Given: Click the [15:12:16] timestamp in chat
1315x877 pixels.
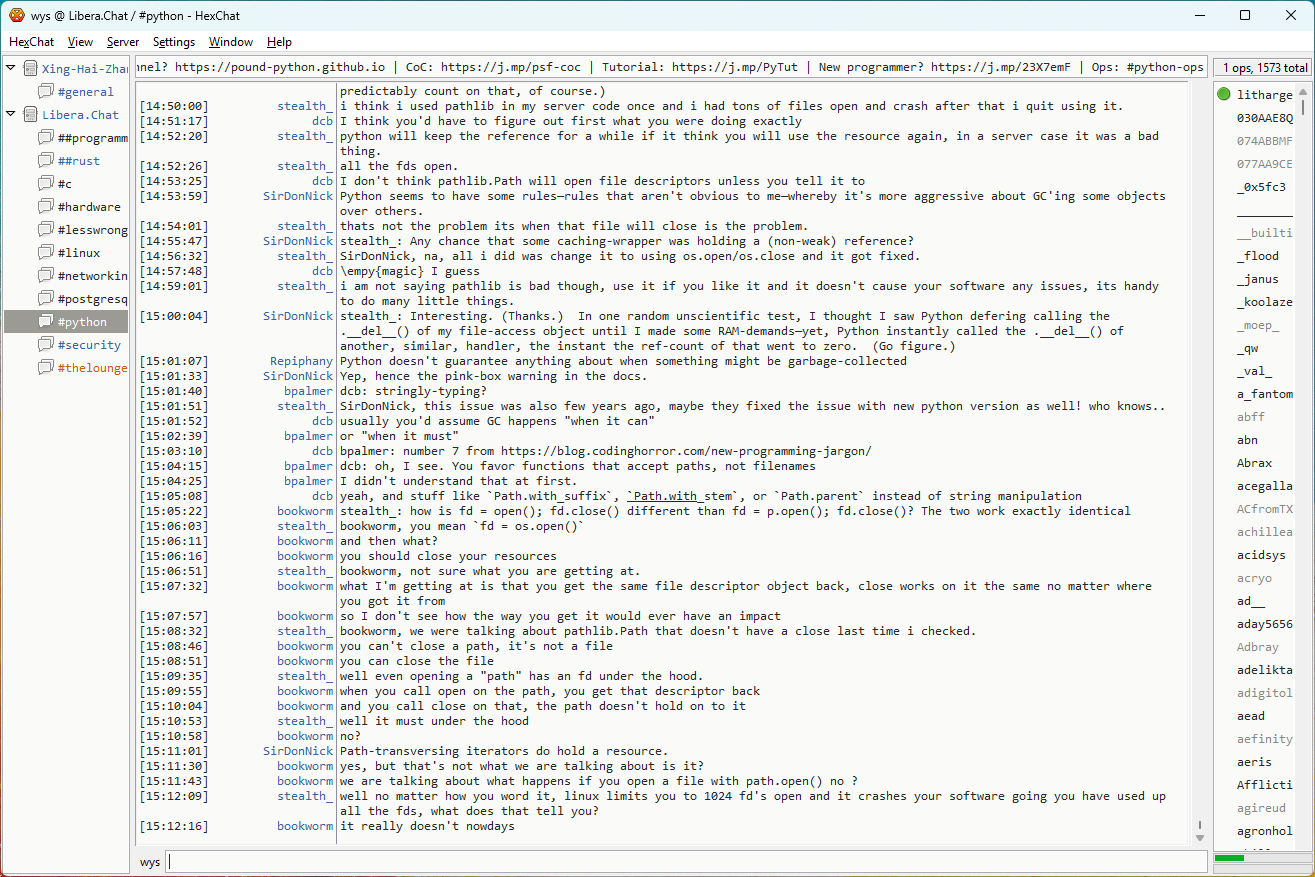Looking at the screenshot, I should point(174,826).
